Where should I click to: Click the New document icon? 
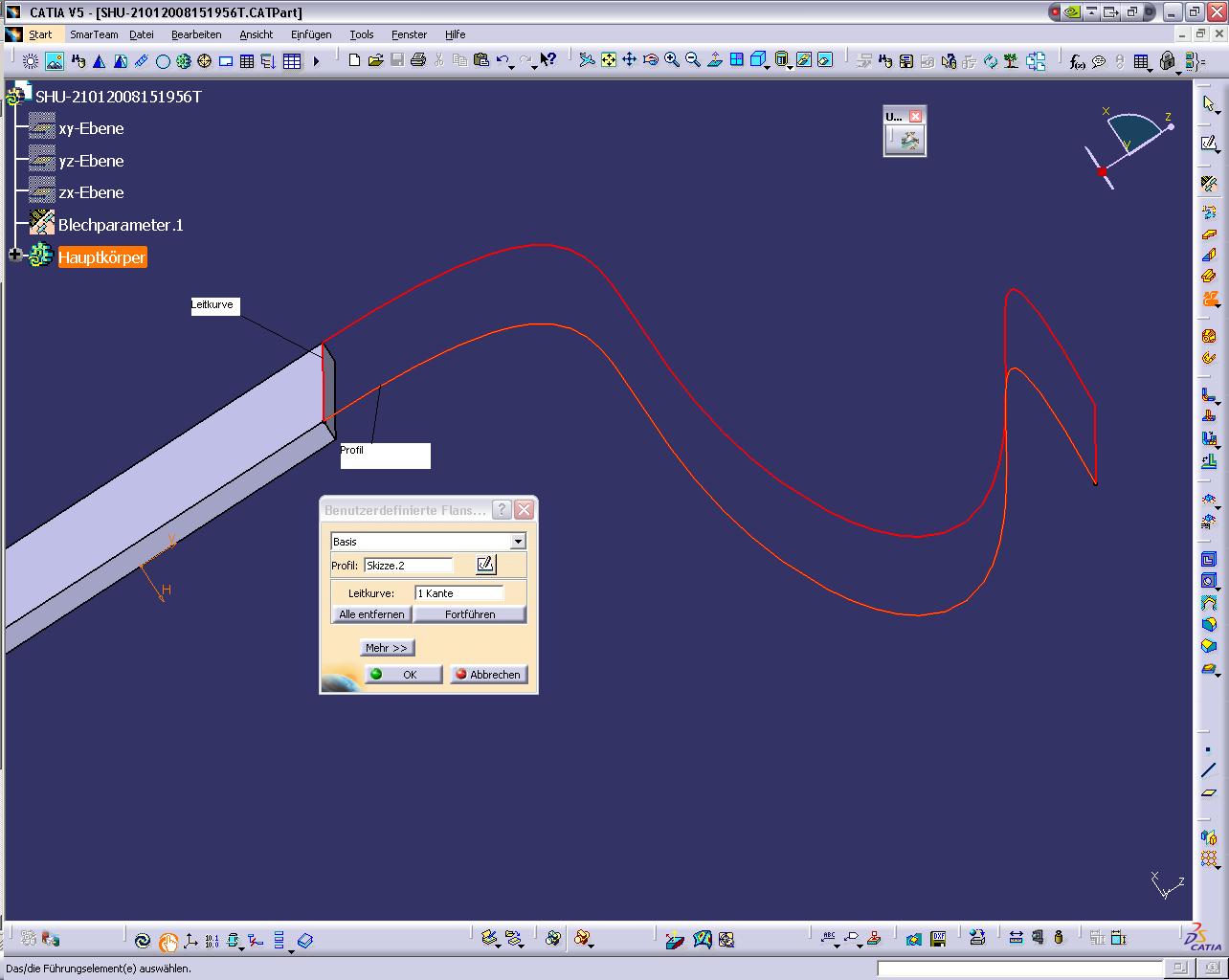[x=354, y=60]
